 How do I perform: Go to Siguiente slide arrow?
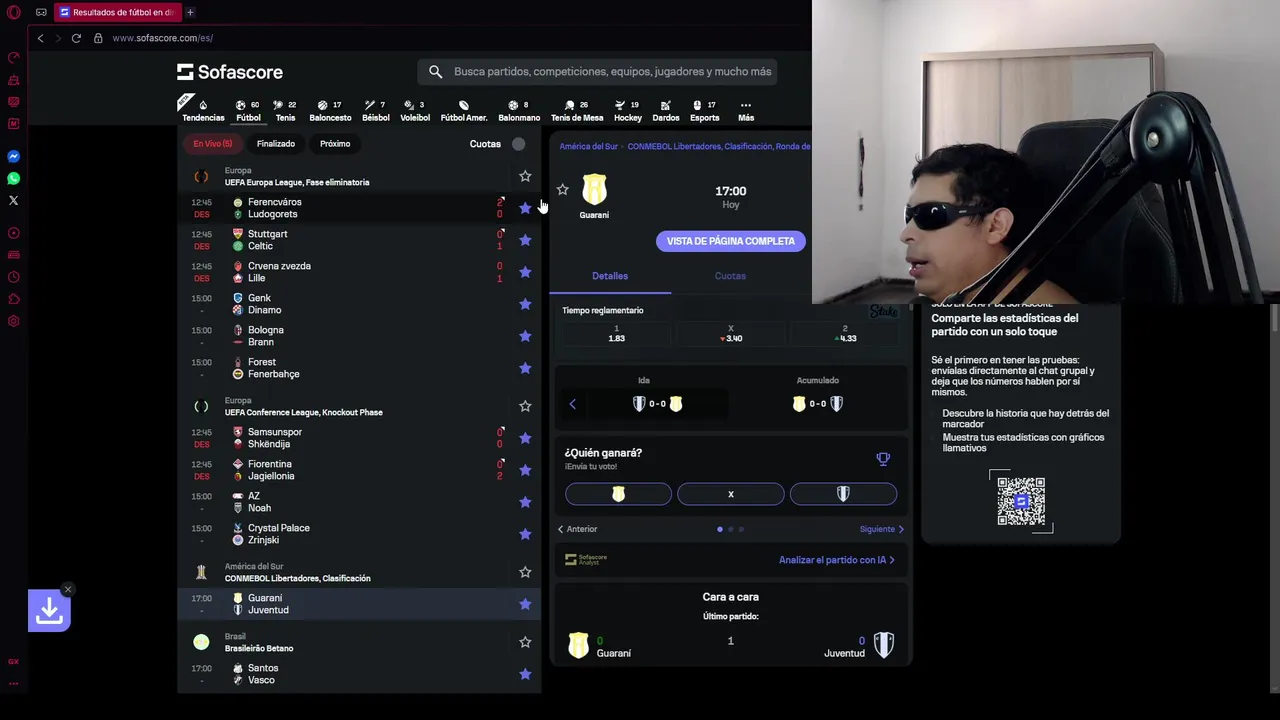coord(882,529)
